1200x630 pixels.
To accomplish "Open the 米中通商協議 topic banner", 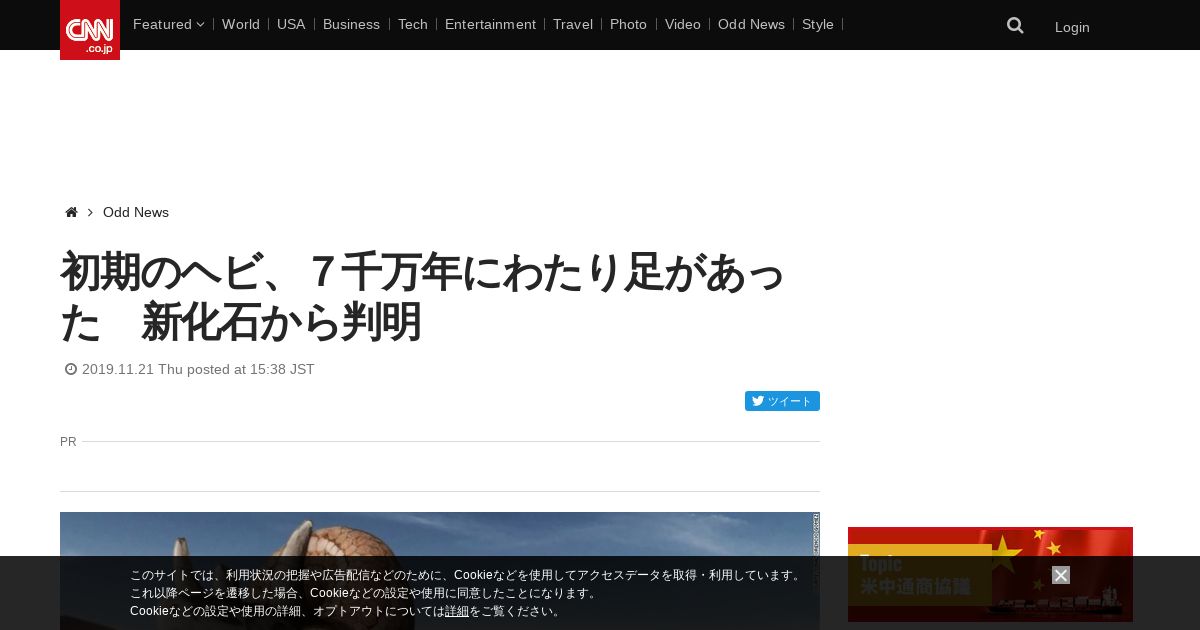I will point(990,574).
